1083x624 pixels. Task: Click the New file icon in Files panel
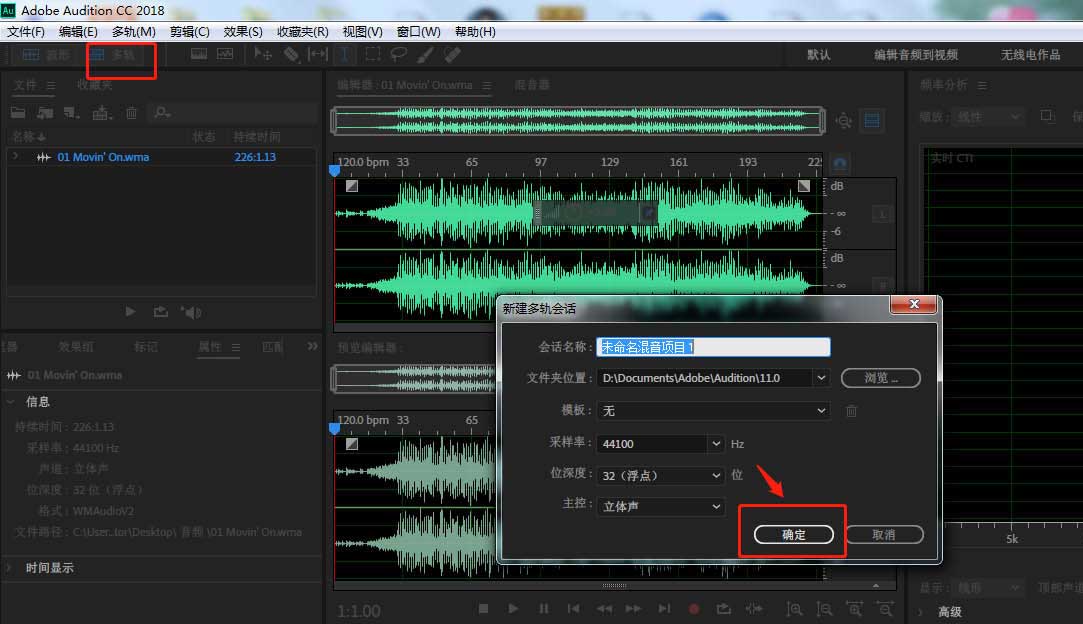click(71, 112)
